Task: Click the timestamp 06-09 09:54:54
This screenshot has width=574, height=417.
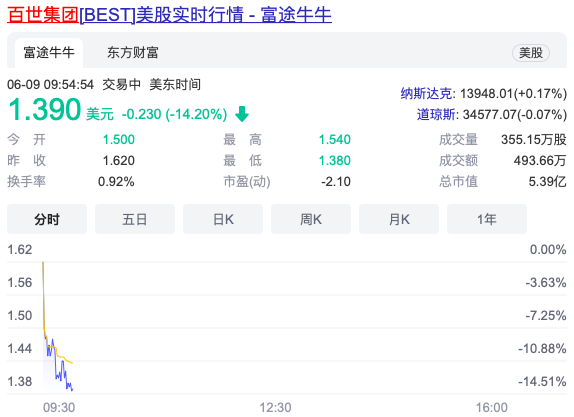Action: [x=51, y=85]
